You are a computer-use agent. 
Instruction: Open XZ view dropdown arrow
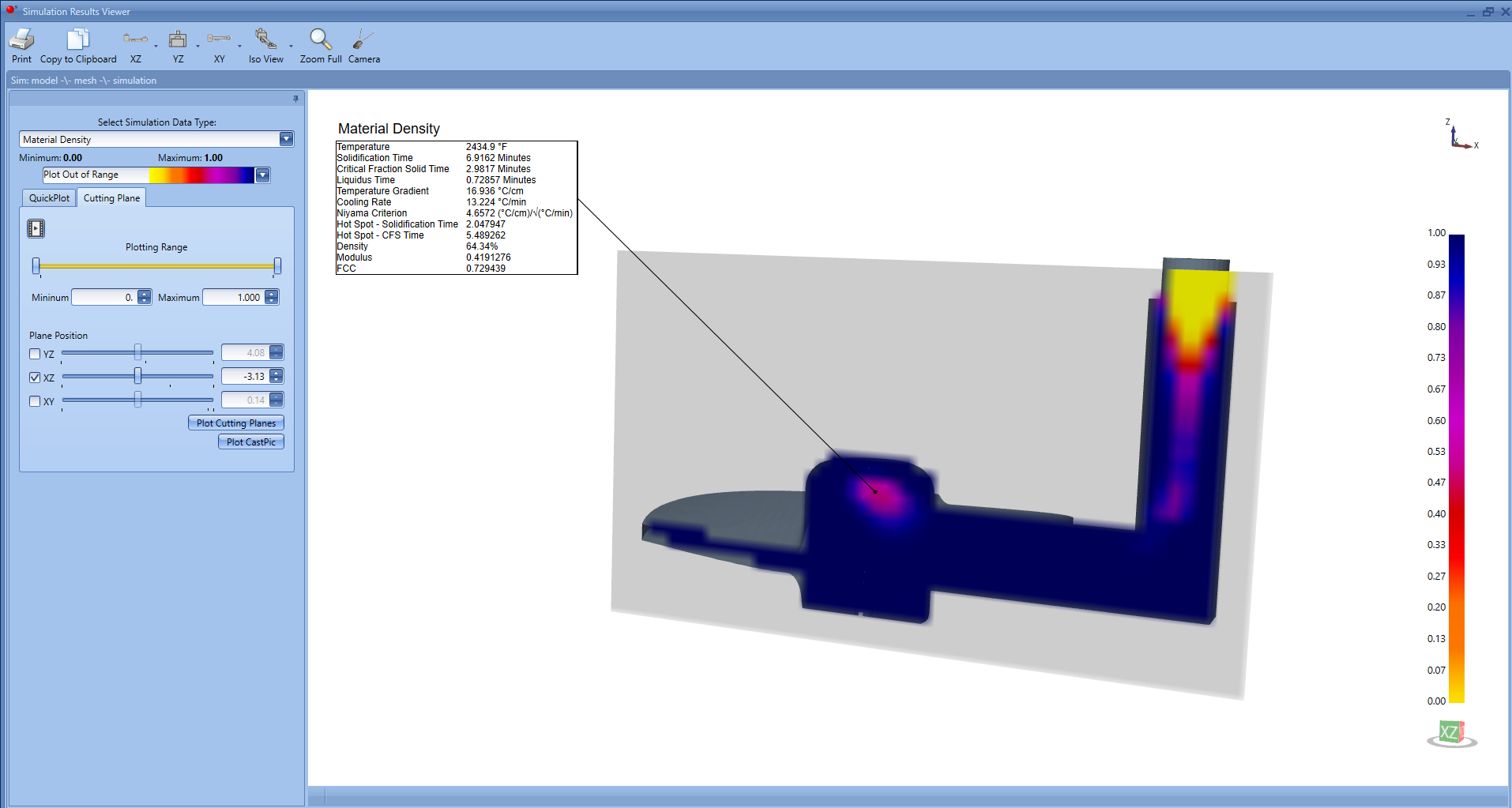click(x=156, y=47)
